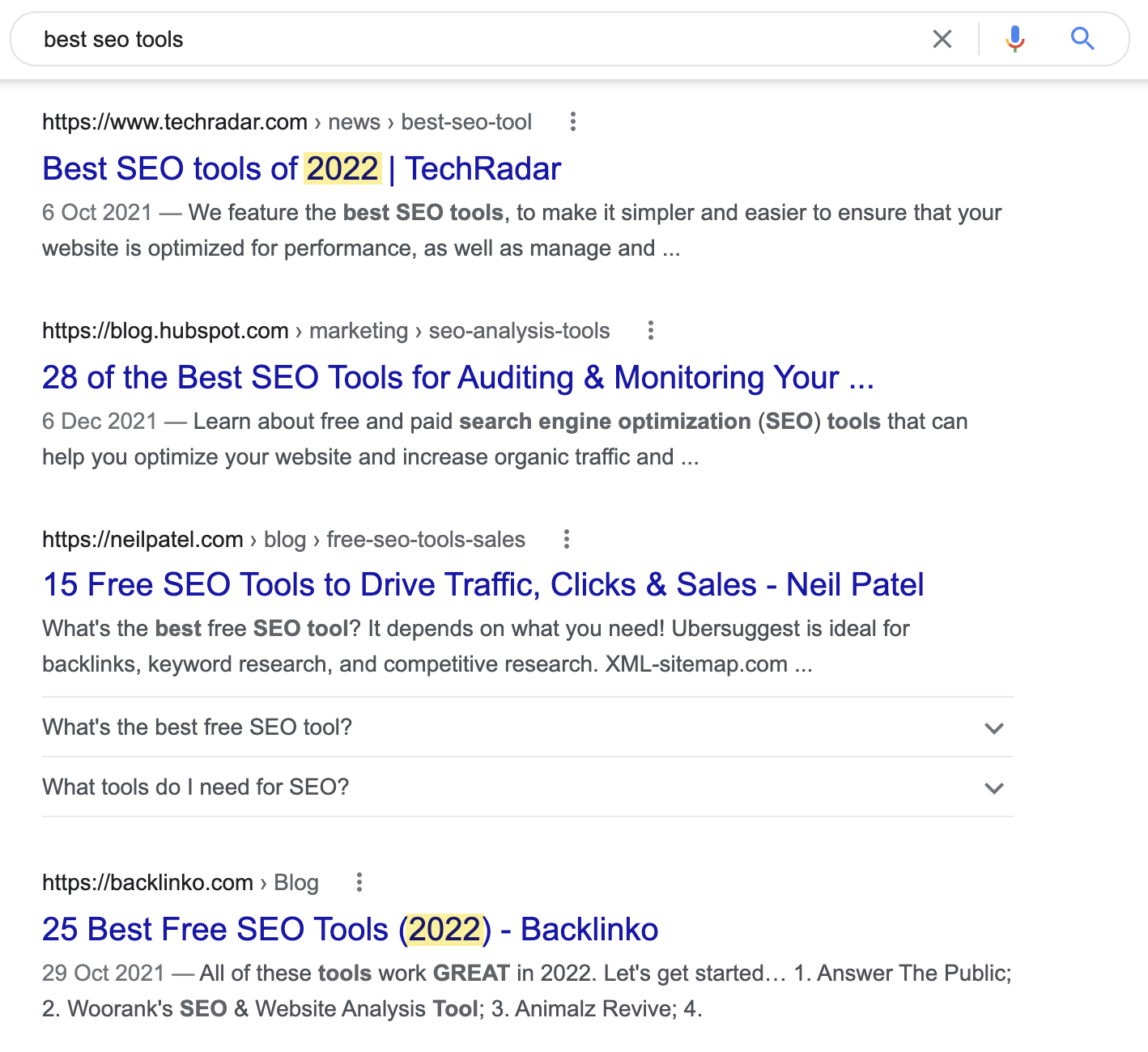
Task: Click the "Blog" breadcrumb under the Backlinko result
Action: [x=296, y=882]
